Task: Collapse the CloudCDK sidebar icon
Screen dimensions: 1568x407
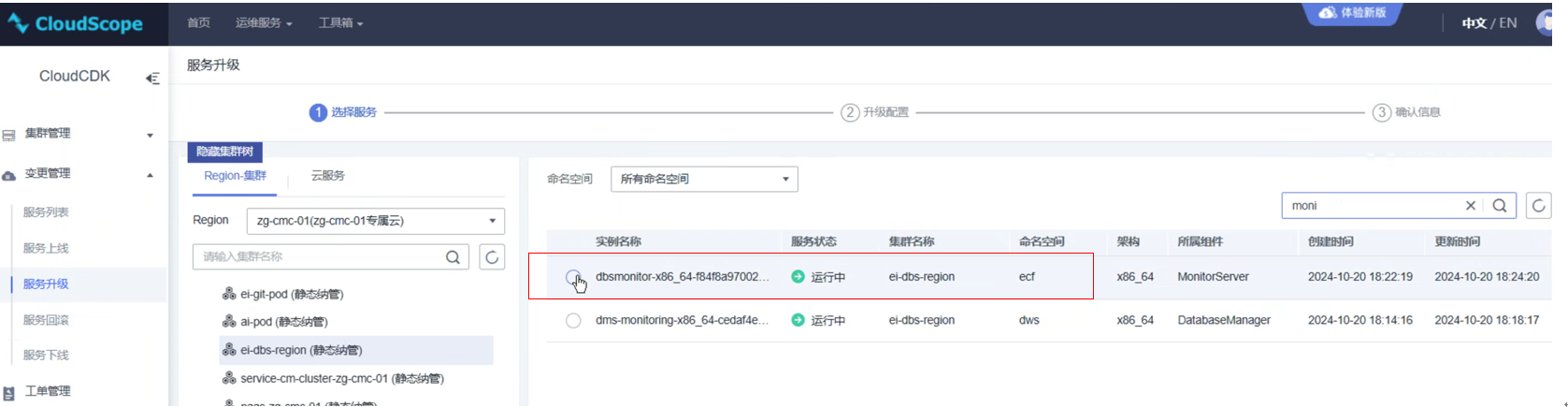Action: (152, 79)
